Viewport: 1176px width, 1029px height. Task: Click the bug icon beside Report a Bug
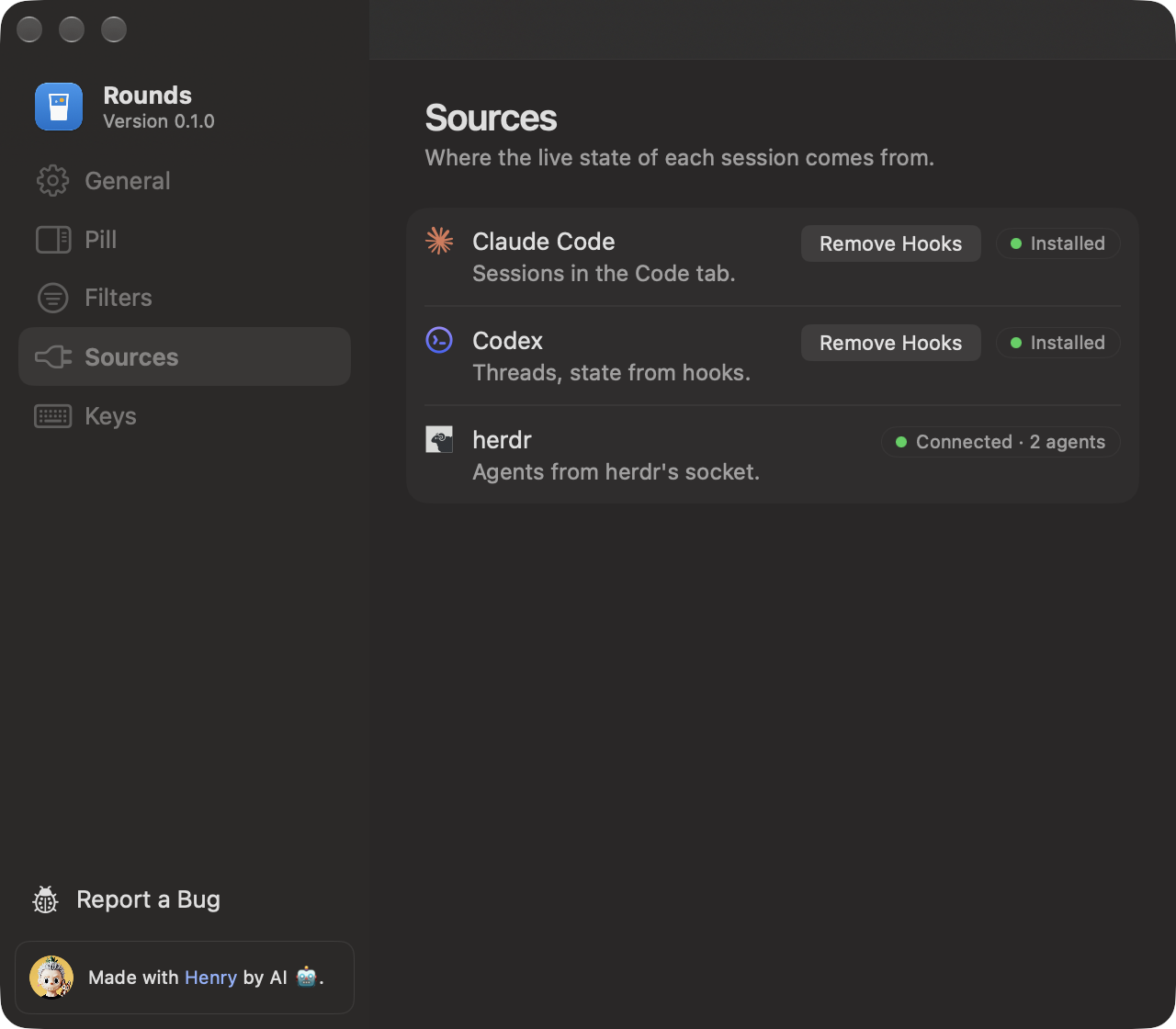pyautogui.click(x=45, y=900)
